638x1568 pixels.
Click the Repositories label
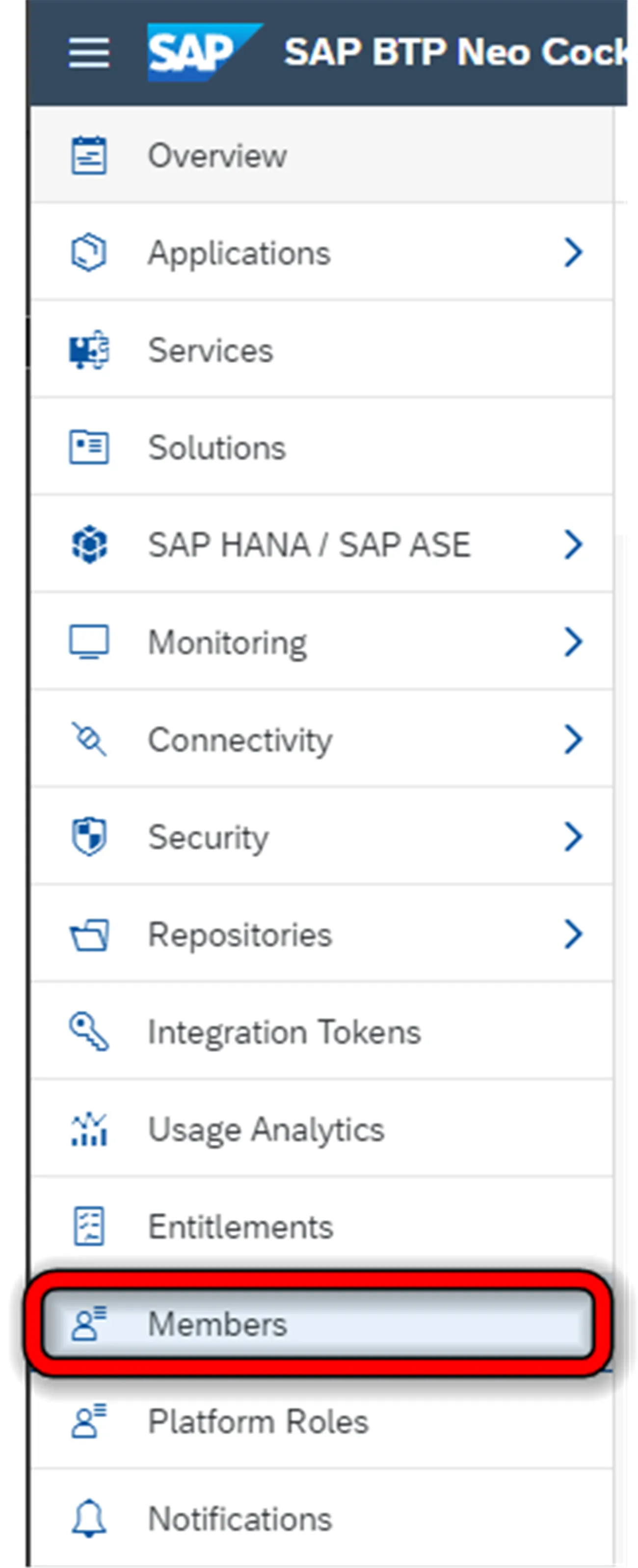[x=240, y=935]
